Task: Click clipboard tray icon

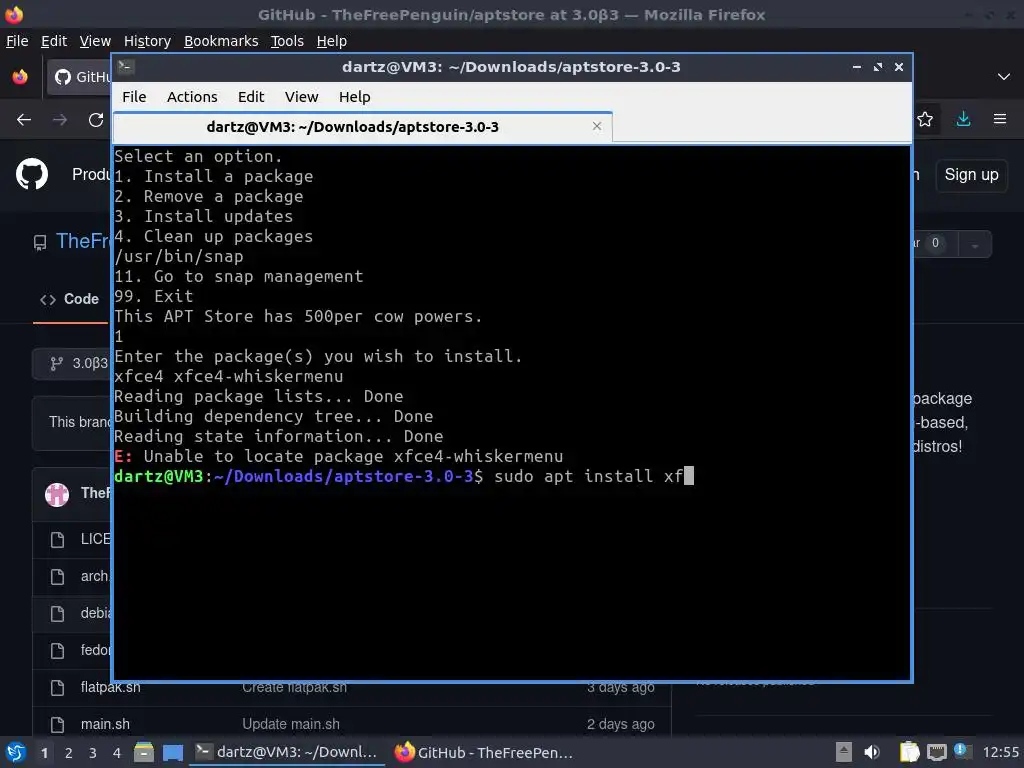Action: point(909,752)
